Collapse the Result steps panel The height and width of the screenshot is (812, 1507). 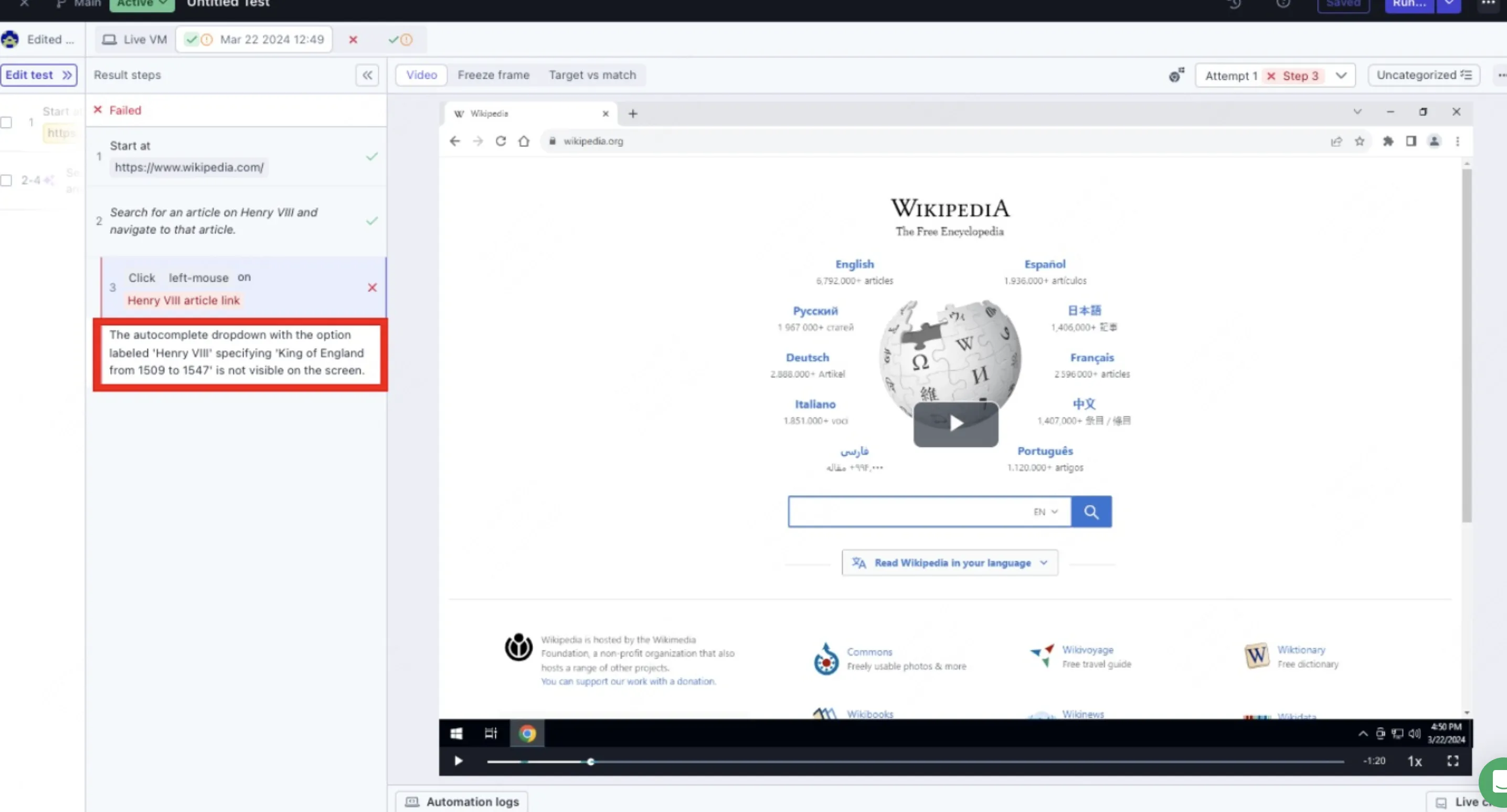click(367, 75)
